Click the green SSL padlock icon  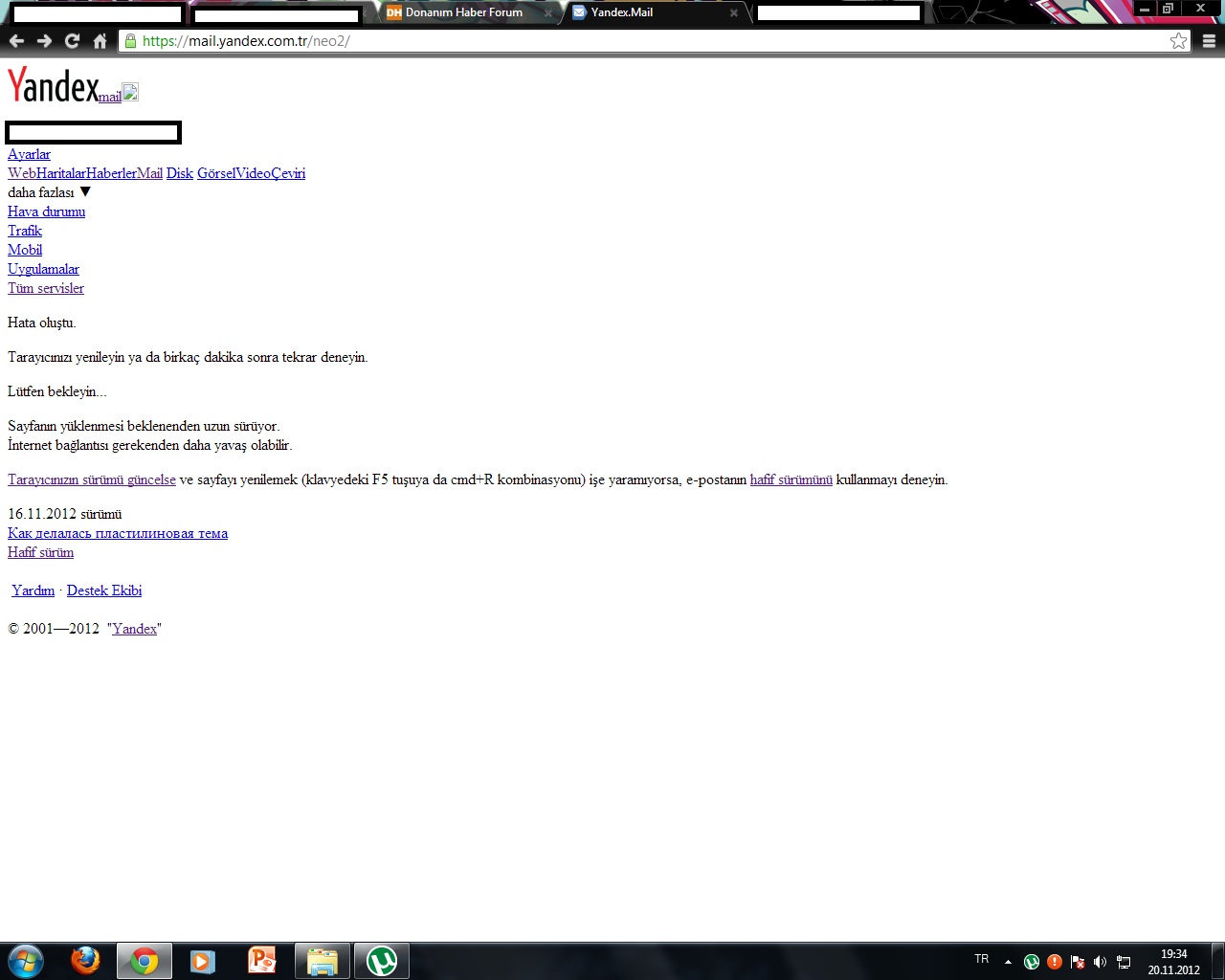131,41
